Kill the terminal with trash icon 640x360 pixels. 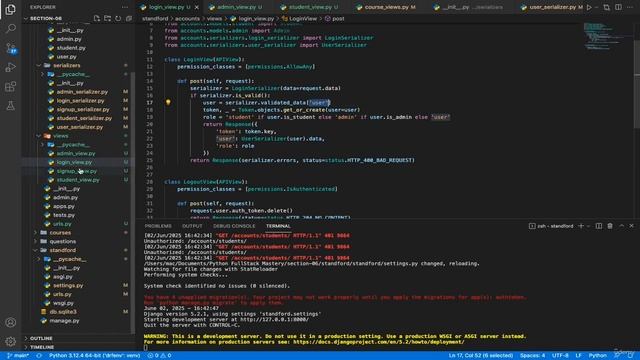610,226
